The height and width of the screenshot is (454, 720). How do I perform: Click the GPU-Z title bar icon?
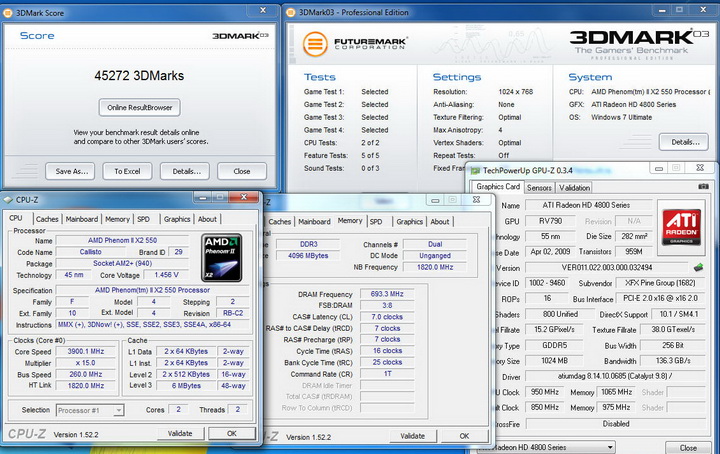476,171
